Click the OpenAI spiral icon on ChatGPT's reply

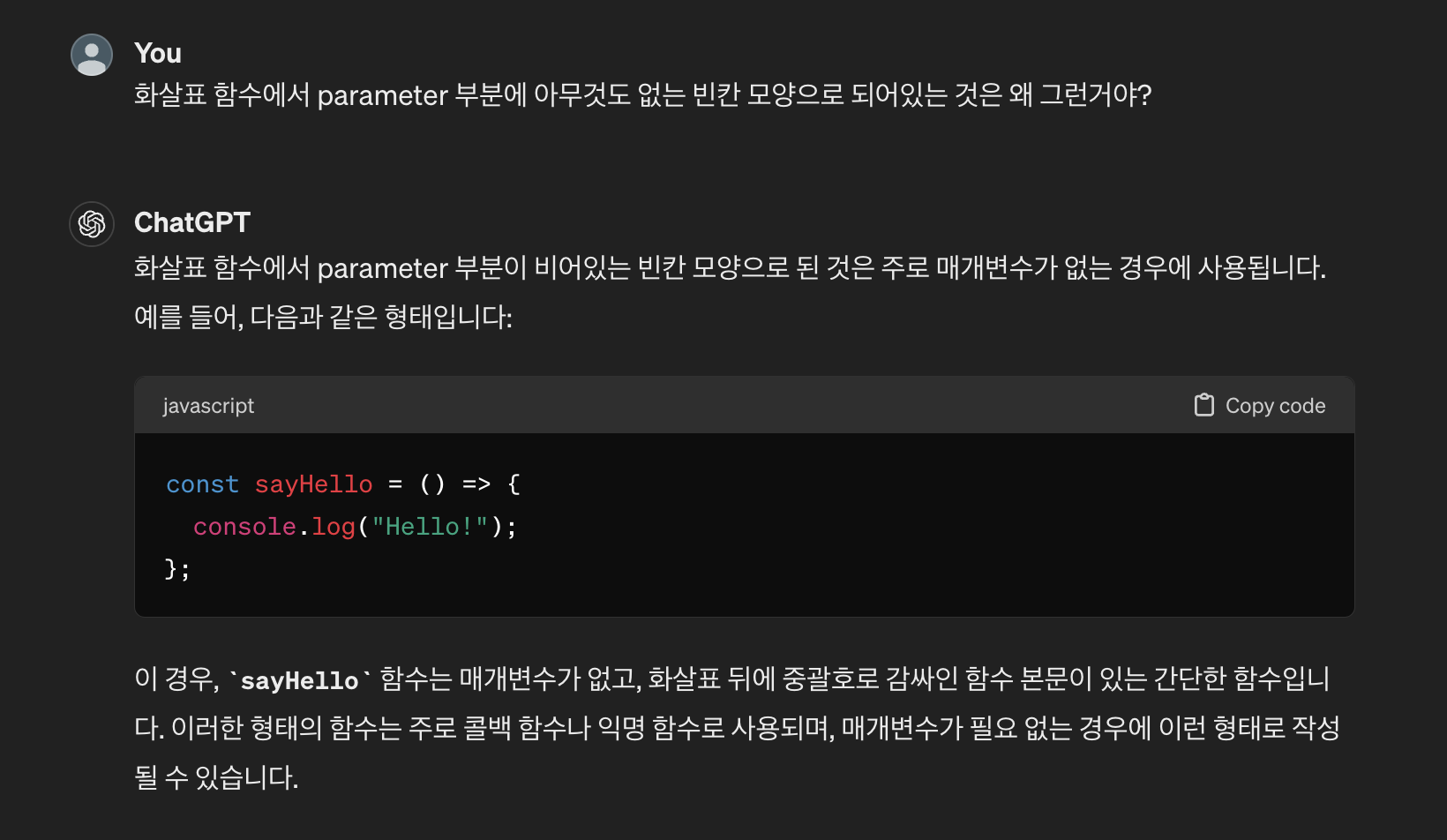(91, 223)
